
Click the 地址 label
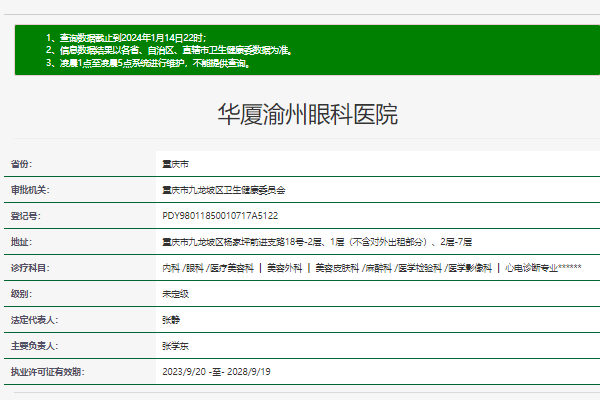[x=21, y=242]
